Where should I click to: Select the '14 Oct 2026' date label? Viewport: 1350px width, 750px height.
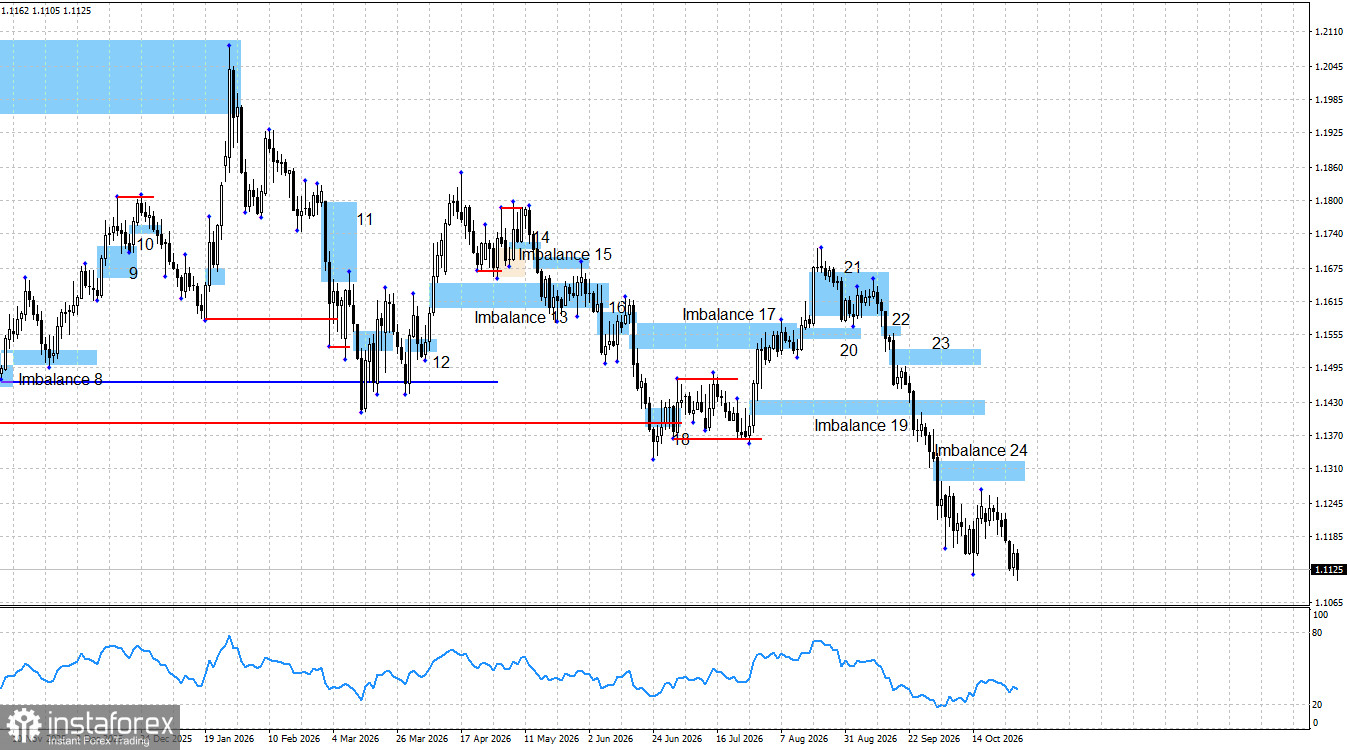(x=997, y=738)
